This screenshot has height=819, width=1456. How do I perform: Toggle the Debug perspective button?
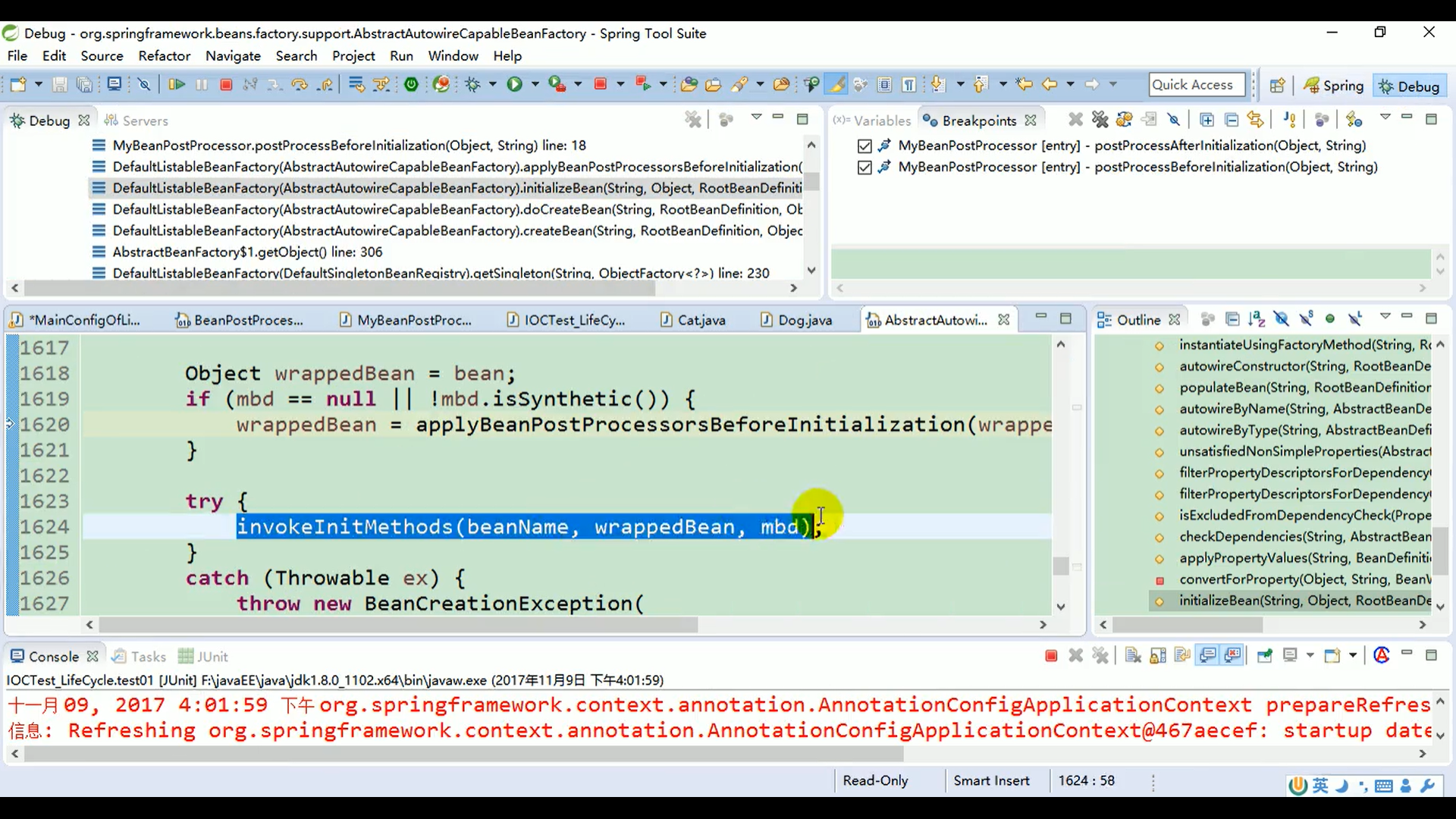(x=1409, y=86)
